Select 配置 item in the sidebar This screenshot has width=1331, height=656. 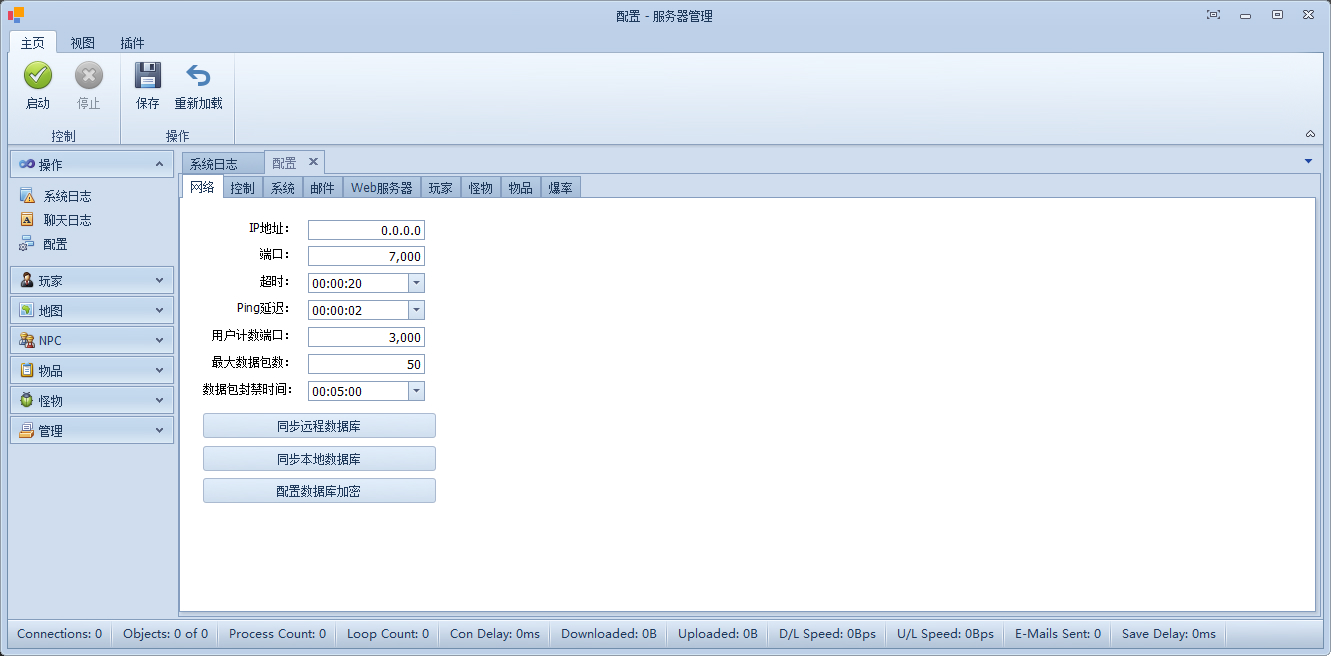pos(55,244)
